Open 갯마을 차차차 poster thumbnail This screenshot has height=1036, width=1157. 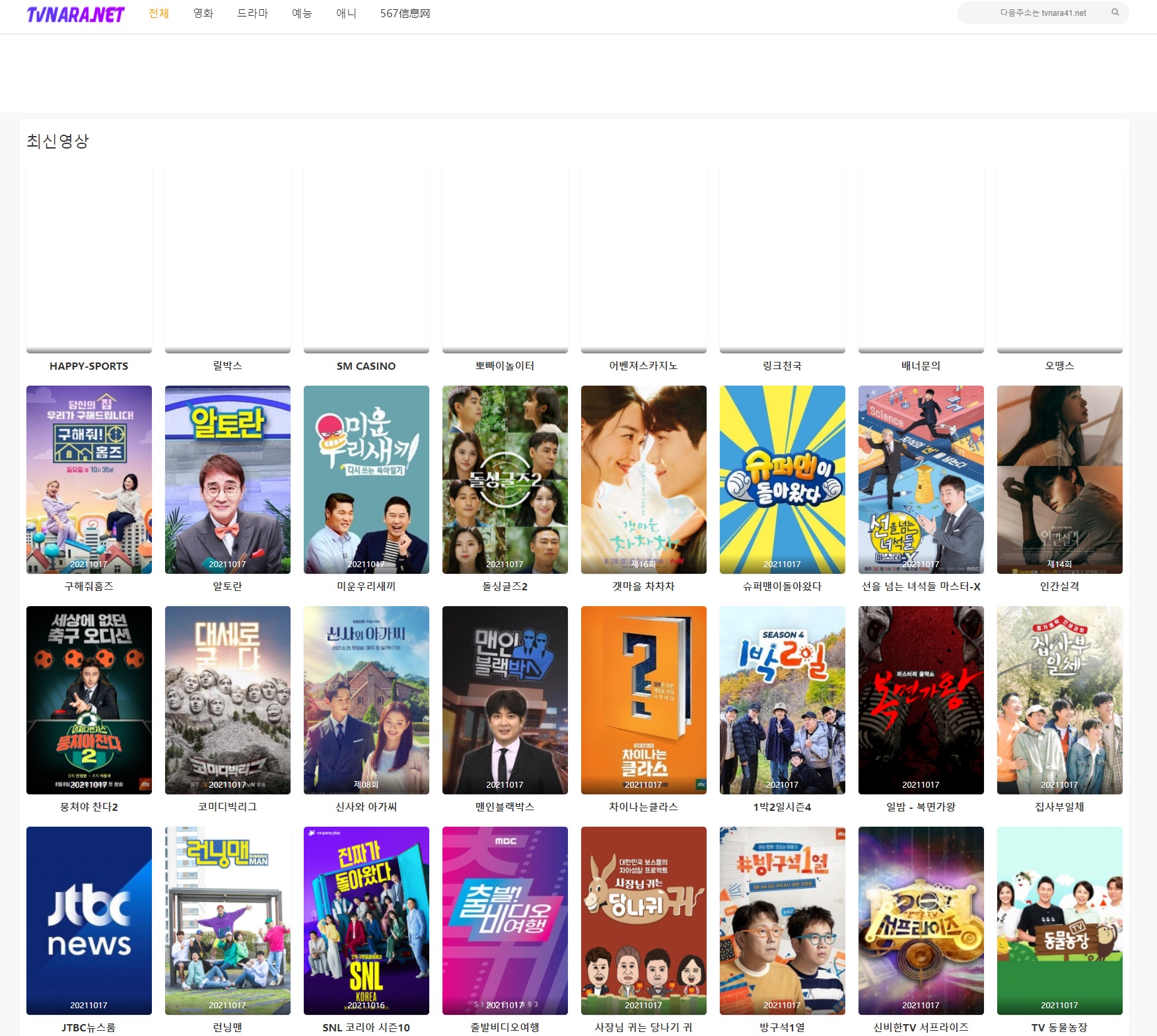pyautogui.click(x=644, y=479)
